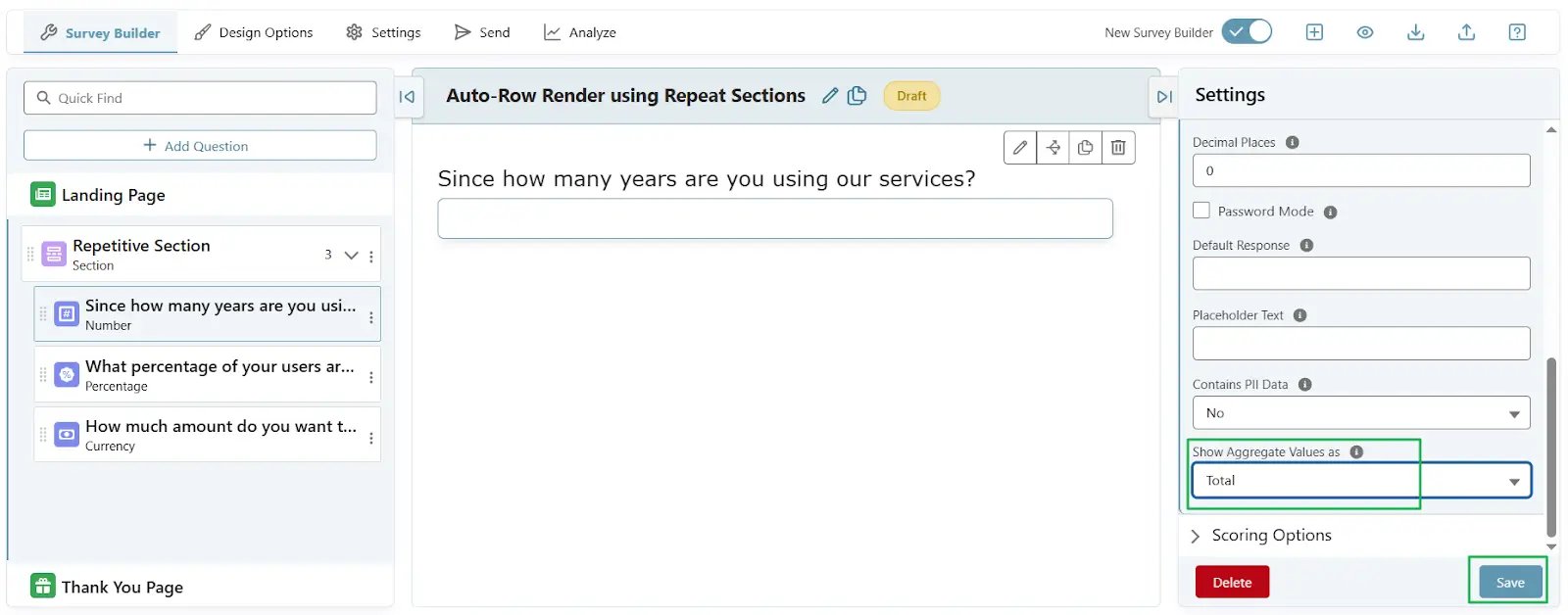Select the Number question row
The width and height of the screenshot is (1568, 615).
pyautogui.click(x=207, y=314)
